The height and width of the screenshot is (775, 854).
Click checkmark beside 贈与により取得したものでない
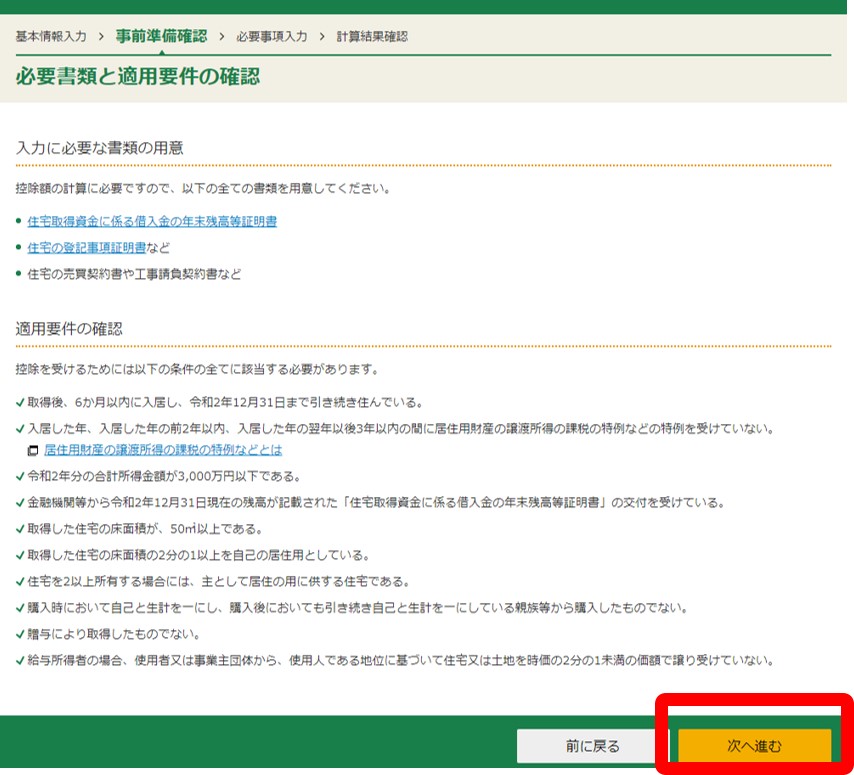click(20, 634)
